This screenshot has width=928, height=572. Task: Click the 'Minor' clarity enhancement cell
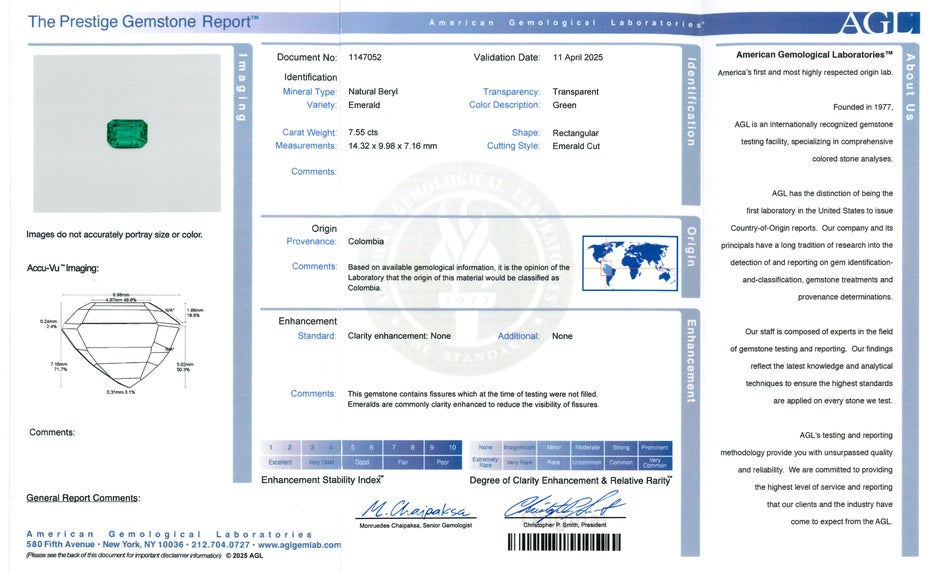point(553,448)
